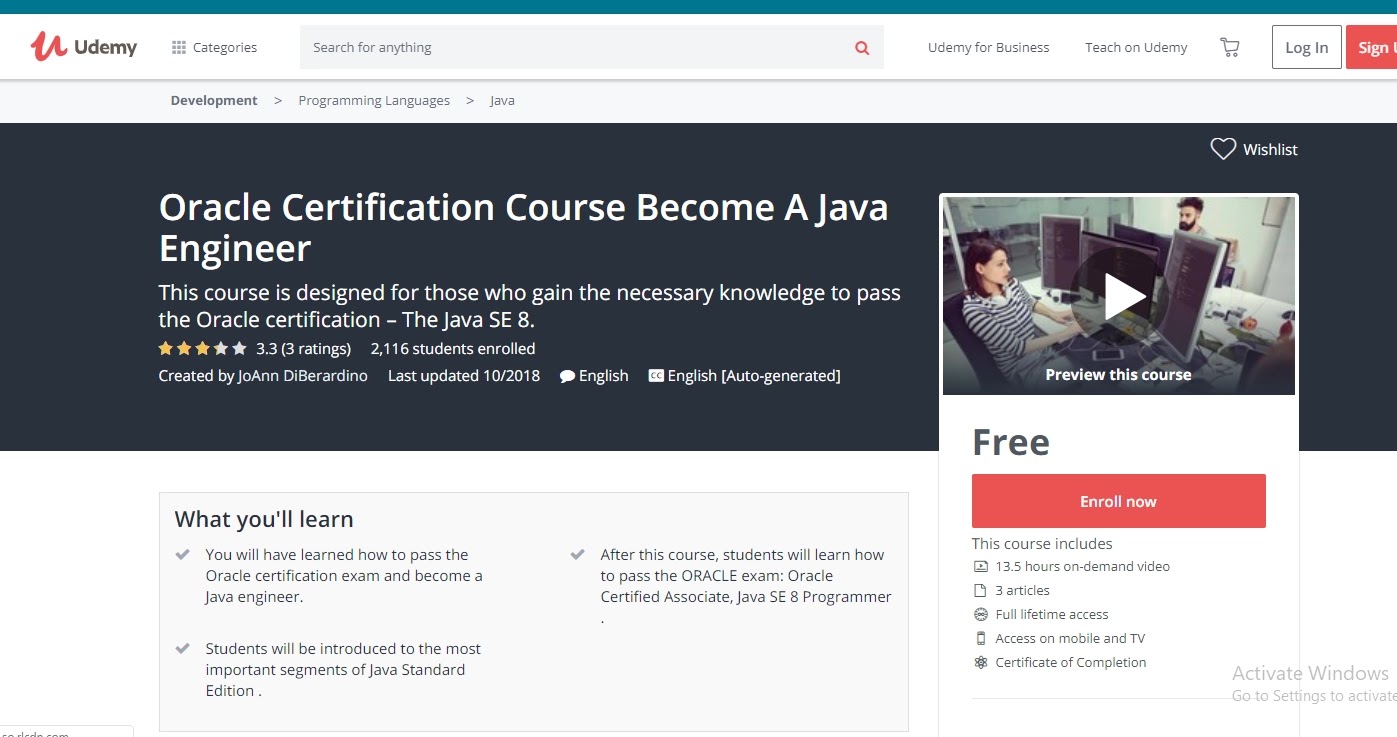Go to Java breadcrumb

tap(502, 100)
